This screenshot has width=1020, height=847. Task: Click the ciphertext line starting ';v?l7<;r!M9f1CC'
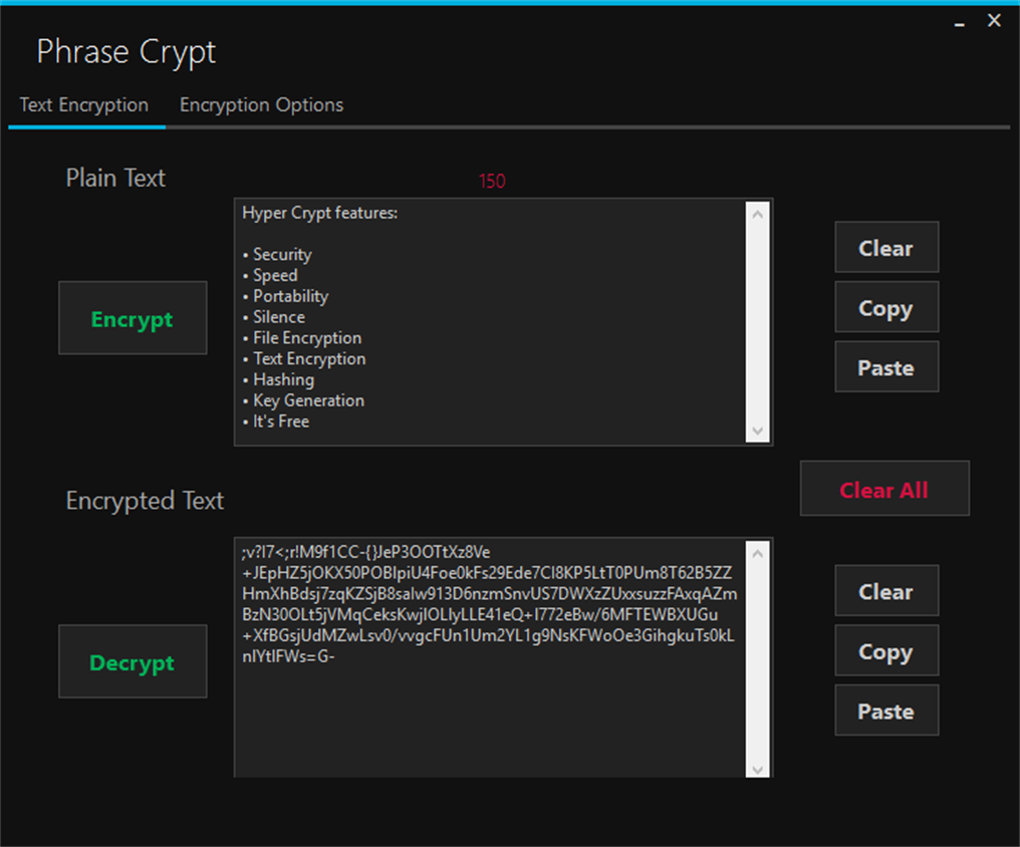coord(366,552)
